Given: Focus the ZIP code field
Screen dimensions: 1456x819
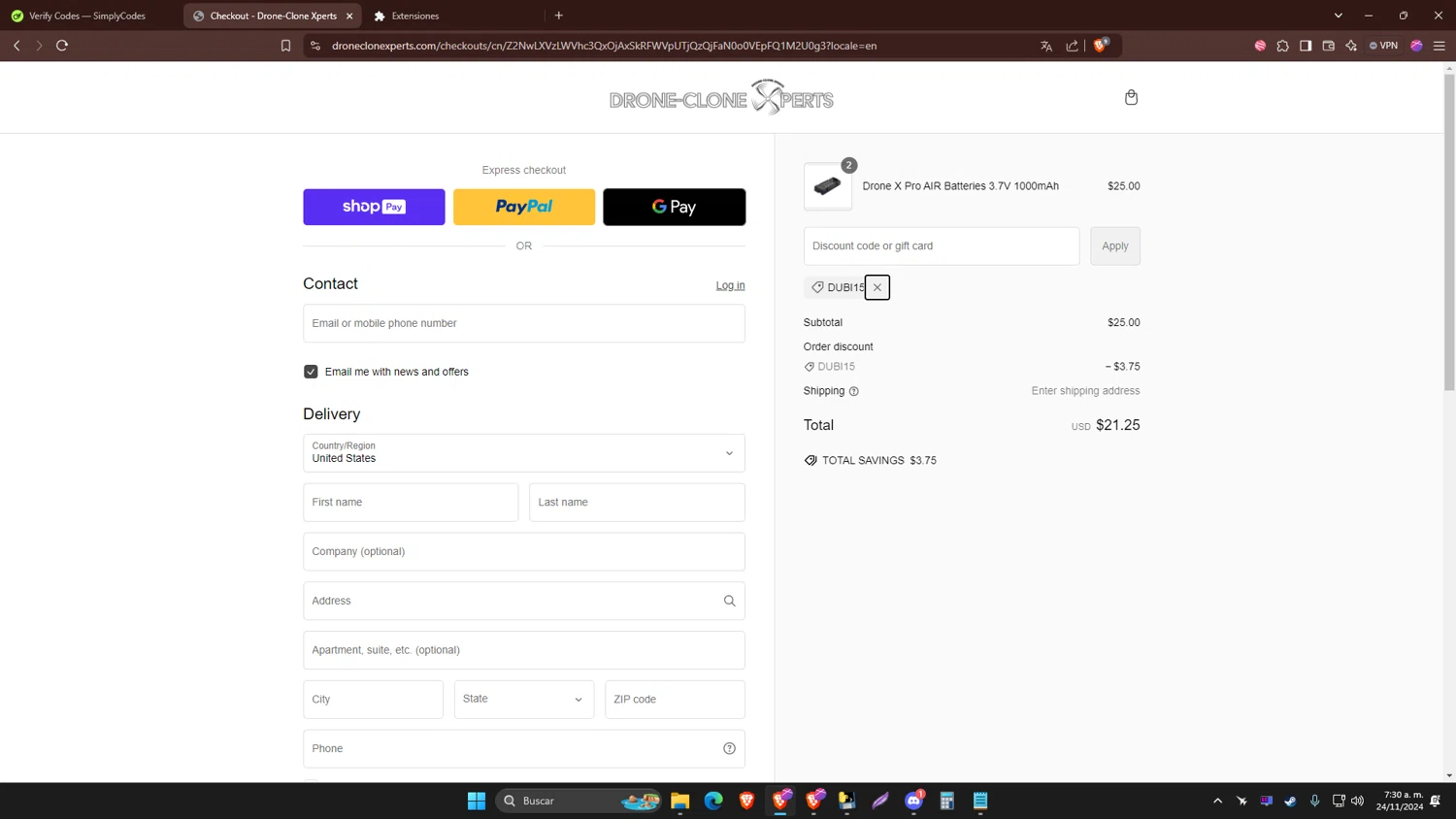Looking at the screenshot, I should point(675,700).
